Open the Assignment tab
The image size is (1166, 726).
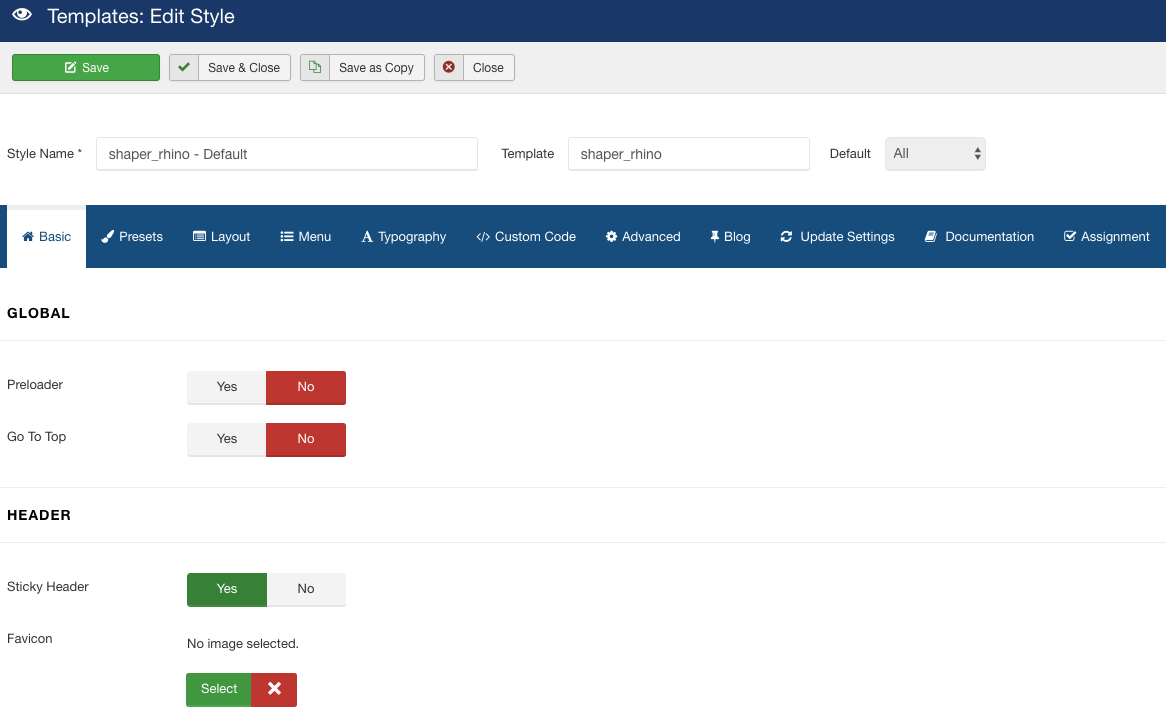coord(1106,237)
